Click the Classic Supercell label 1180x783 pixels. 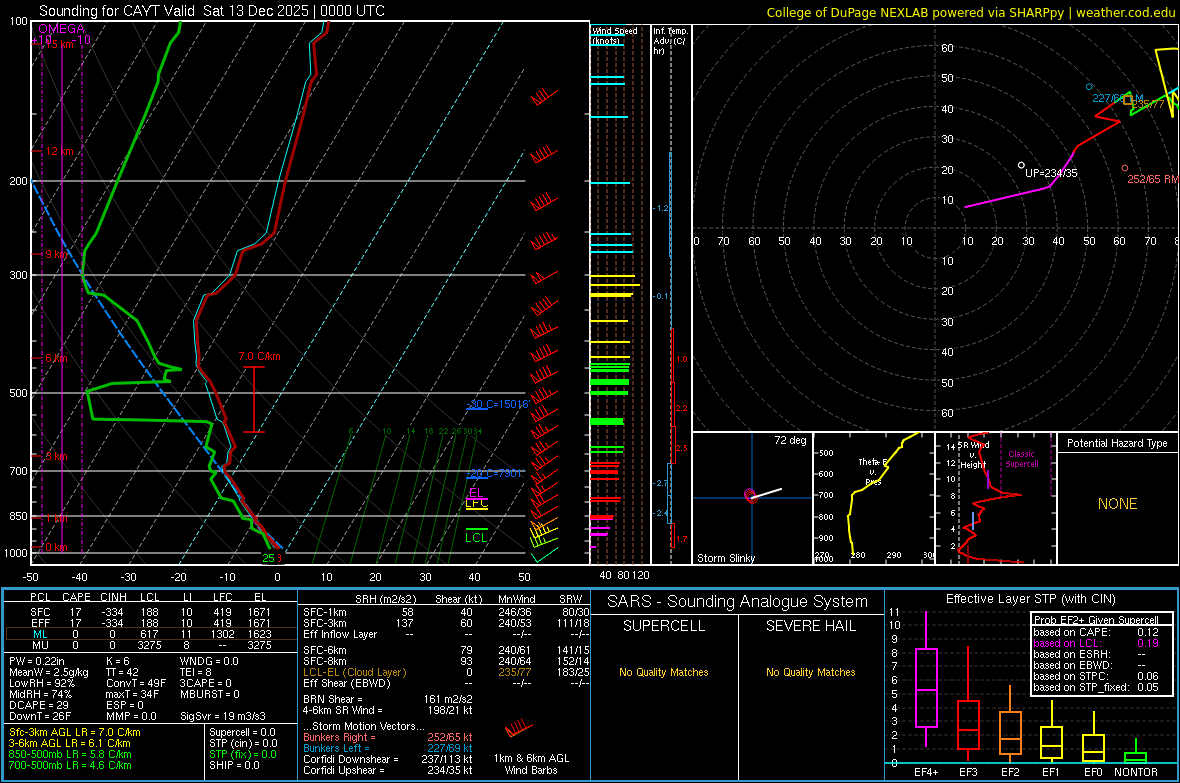coord(1021,459)
